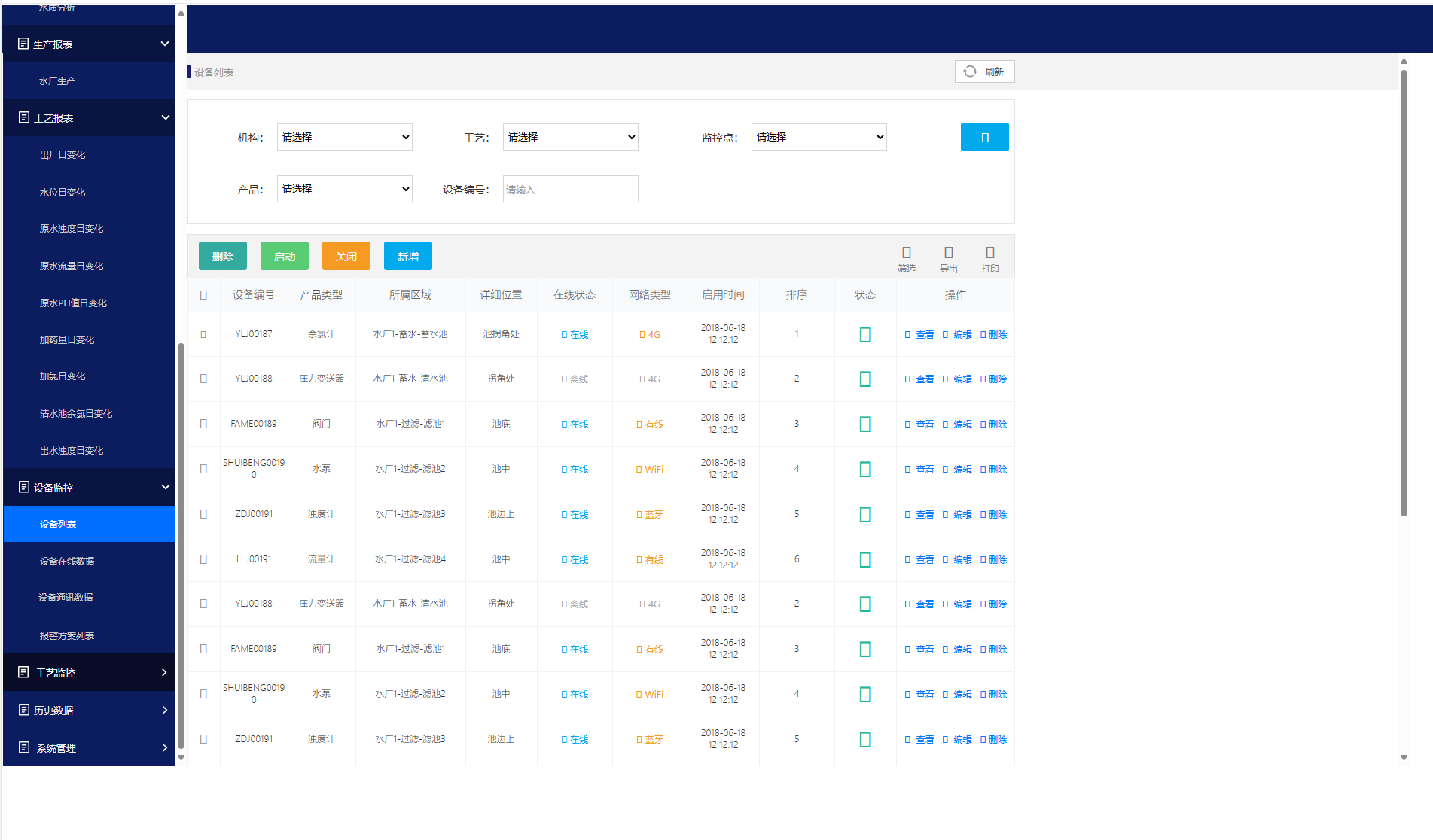Expand the 工艺监控 menu chevron
The height and width of the screenshot is (840, 1433).
pyautogui.click(x=164, y=672)
